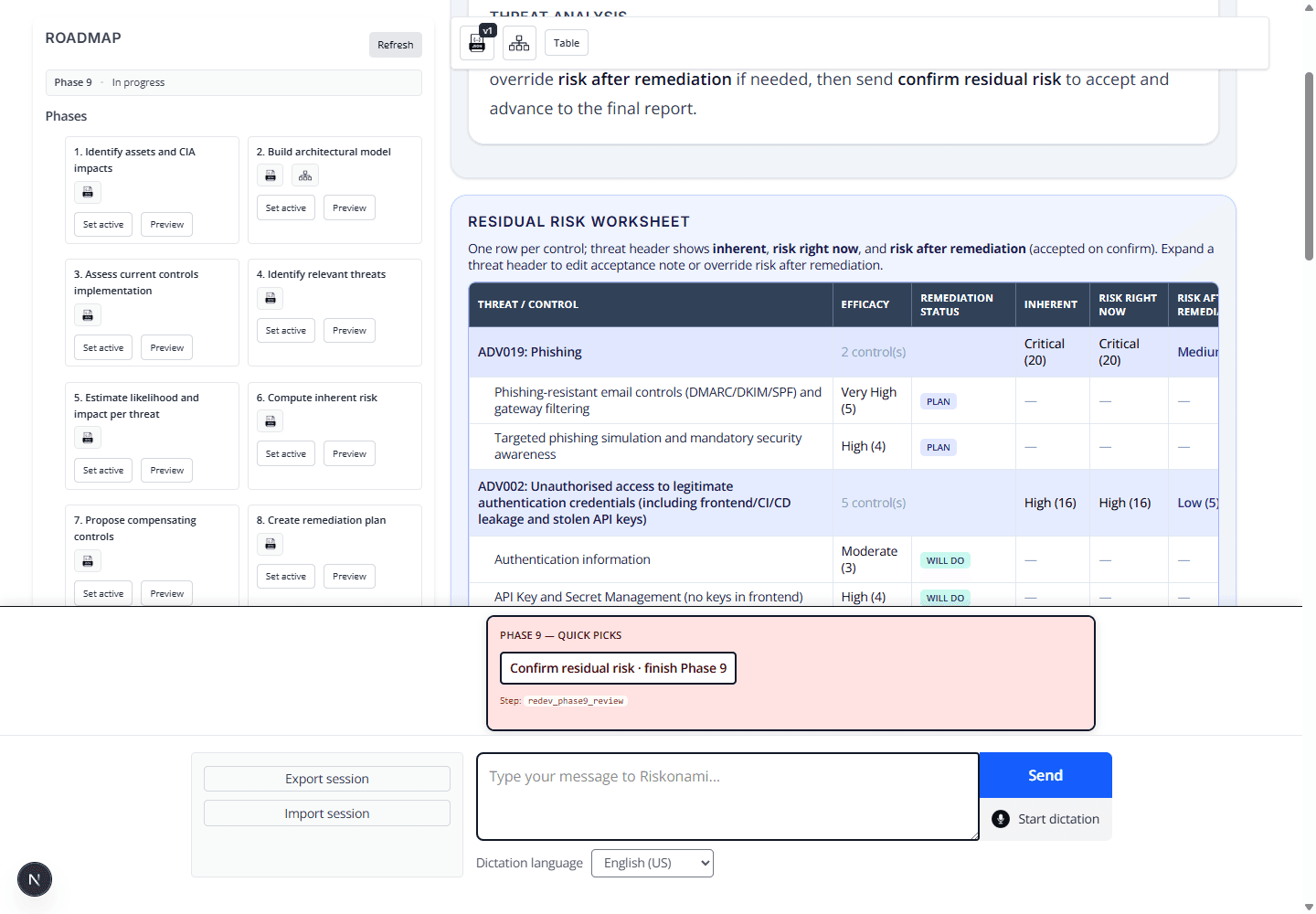Import a session
The width and height of the screenshot is (1316, 914).
pyautogui.click(x=327, y=813)
